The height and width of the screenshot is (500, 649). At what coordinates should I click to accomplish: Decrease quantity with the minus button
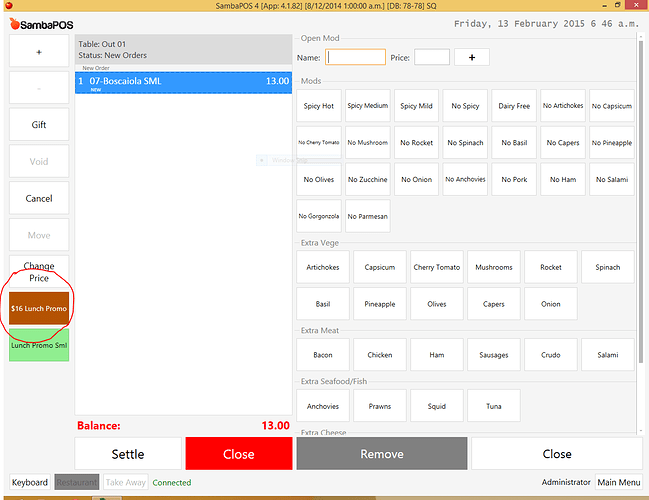point(39,88)
